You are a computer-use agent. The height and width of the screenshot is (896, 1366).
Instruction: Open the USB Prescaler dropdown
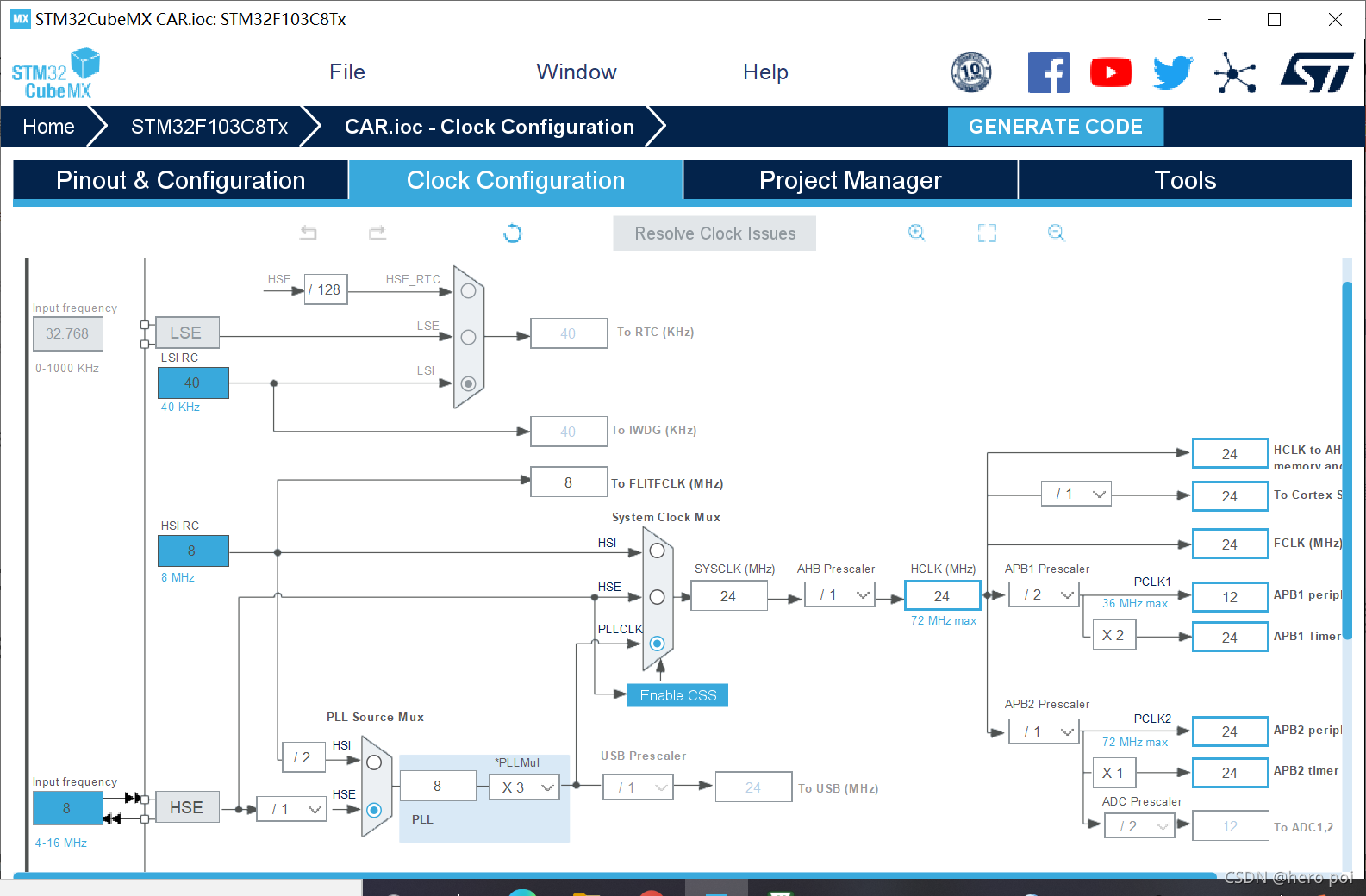pos(638,787)
